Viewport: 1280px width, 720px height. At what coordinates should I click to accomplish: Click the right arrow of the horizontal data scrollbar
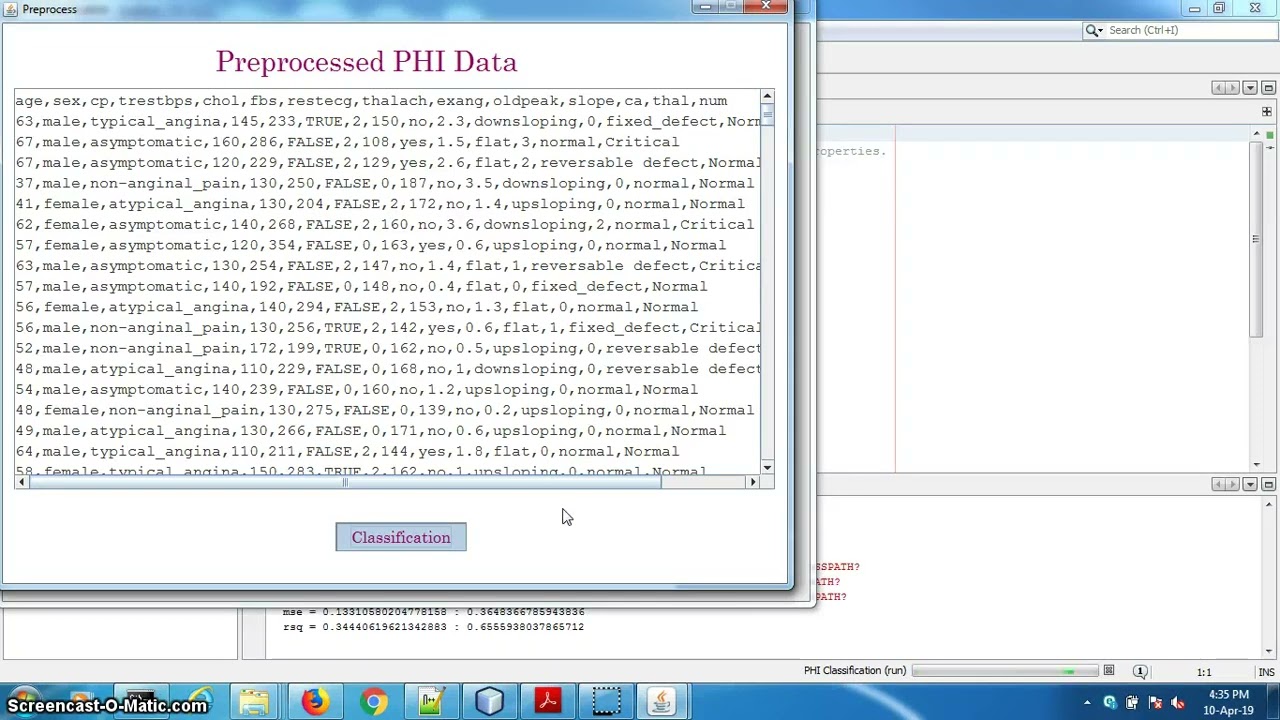click(753, 482)
